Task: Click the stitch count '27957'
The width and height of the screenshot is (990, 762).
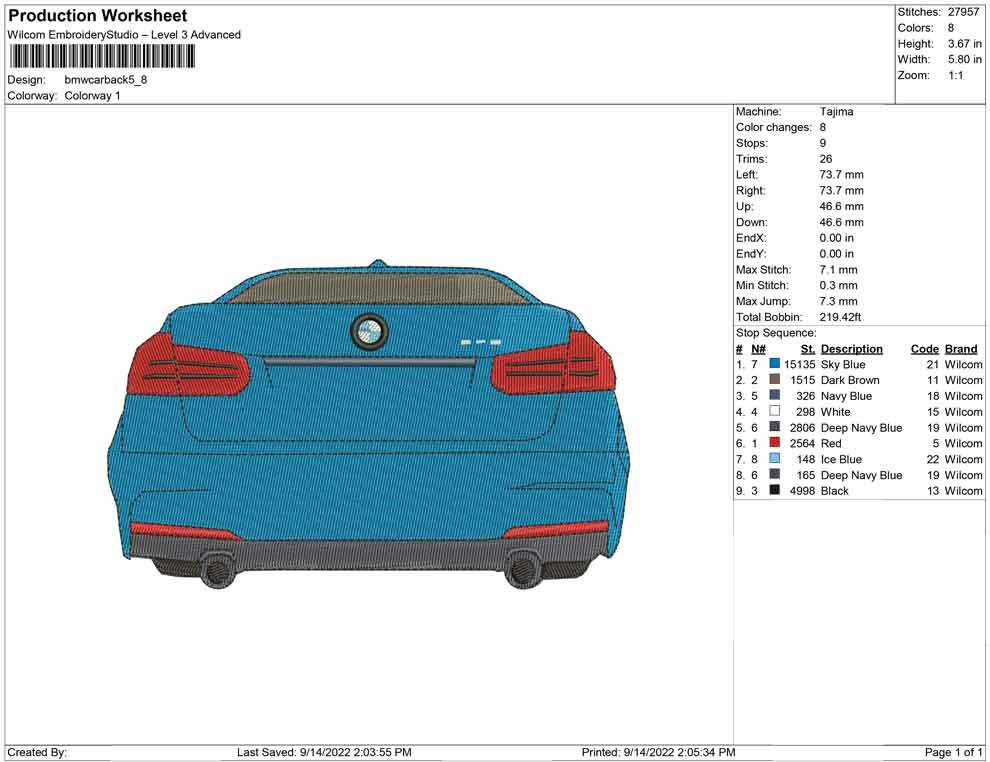Action: 963,12
